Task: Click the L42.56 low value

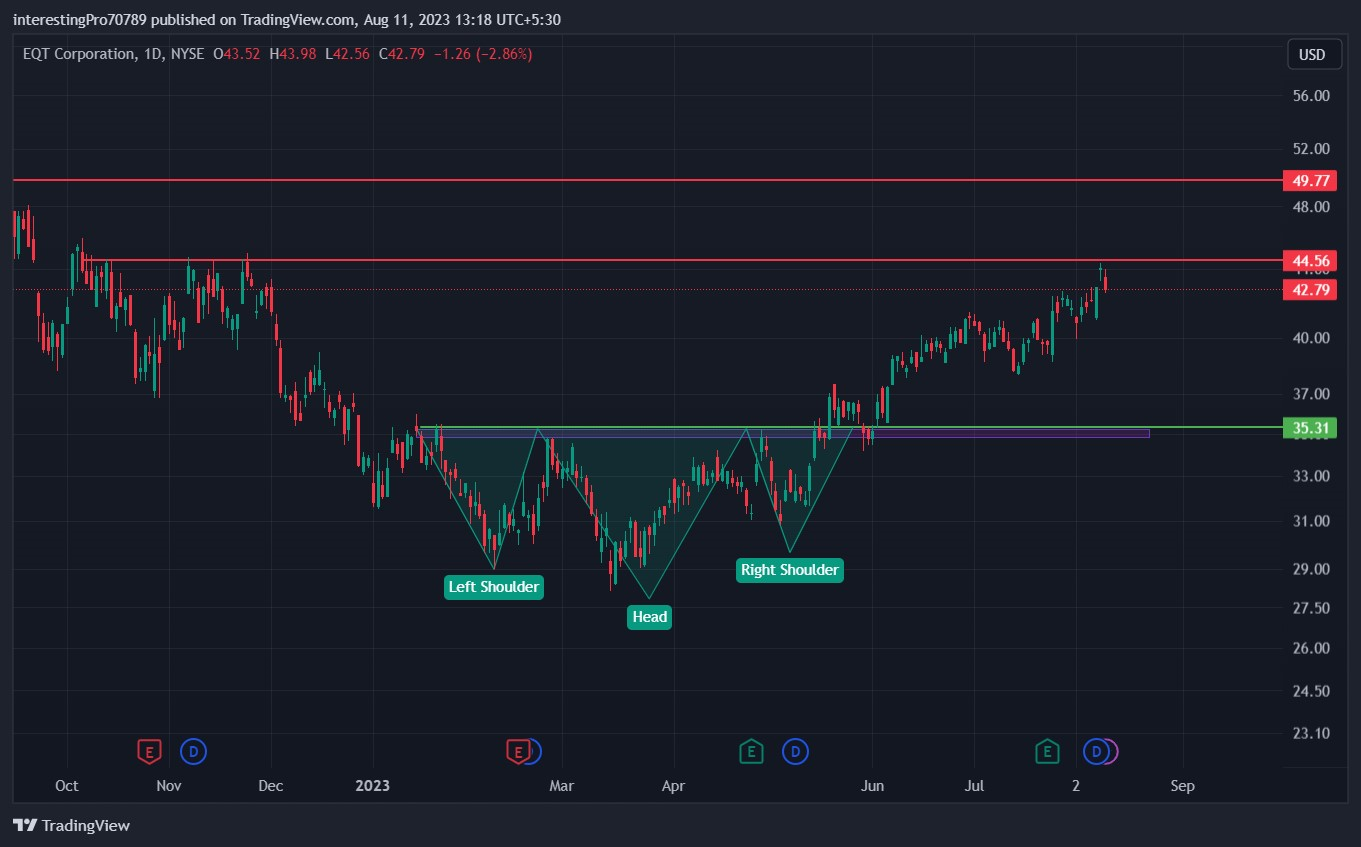Action: coord(346,54)
